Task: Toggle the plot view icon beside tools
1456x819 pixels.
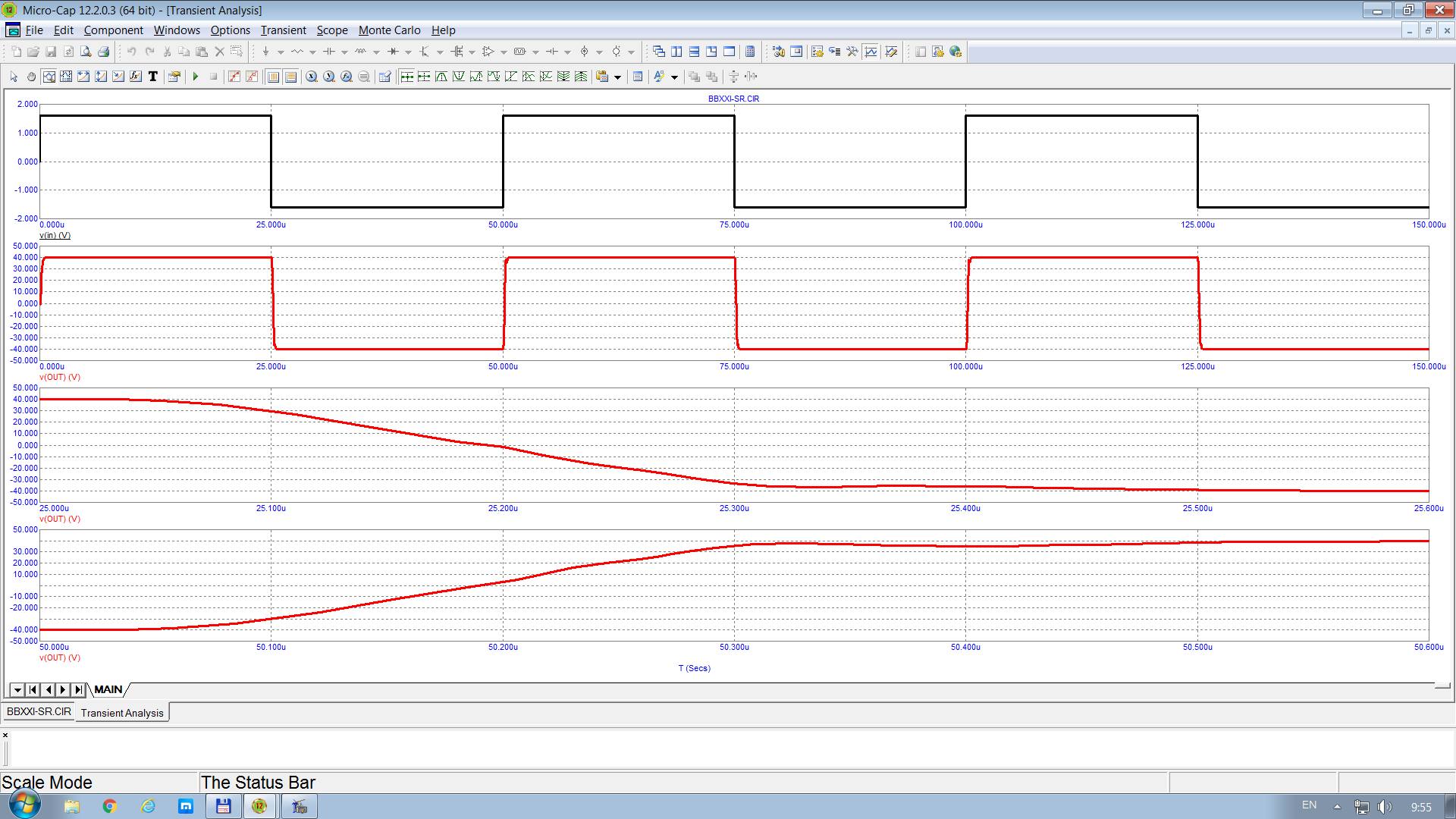Action: pos(871,52)
